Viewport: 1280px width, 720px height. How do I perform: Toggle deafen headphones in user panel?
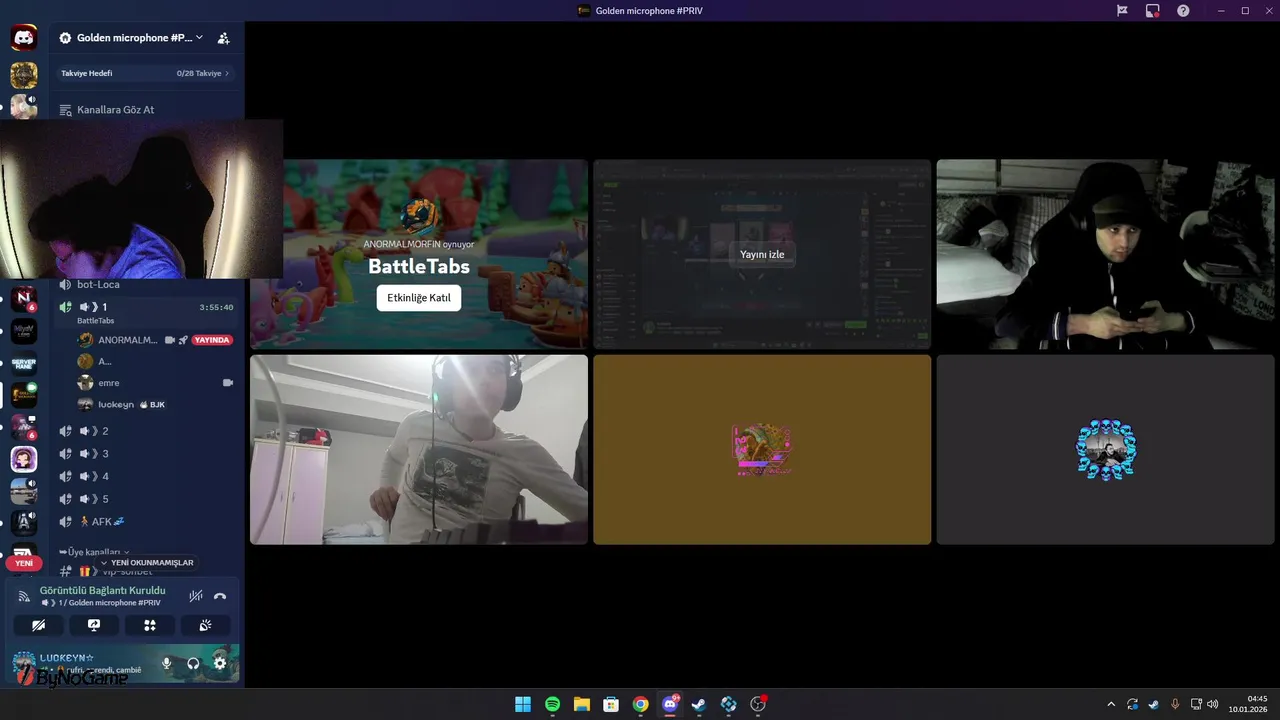point(193,663)
